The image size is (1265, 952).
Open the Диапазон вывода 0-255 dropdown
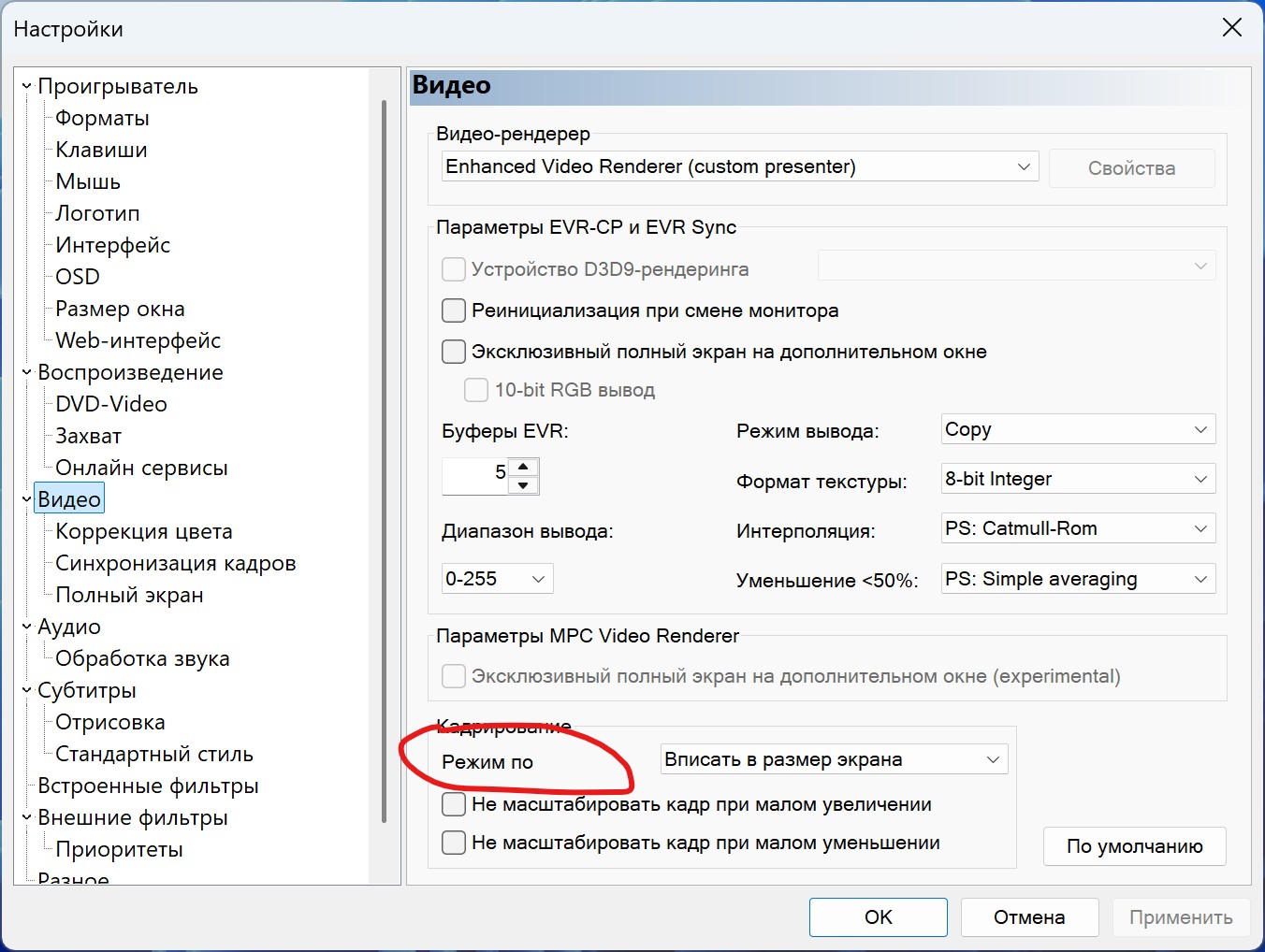click(497, 579)
